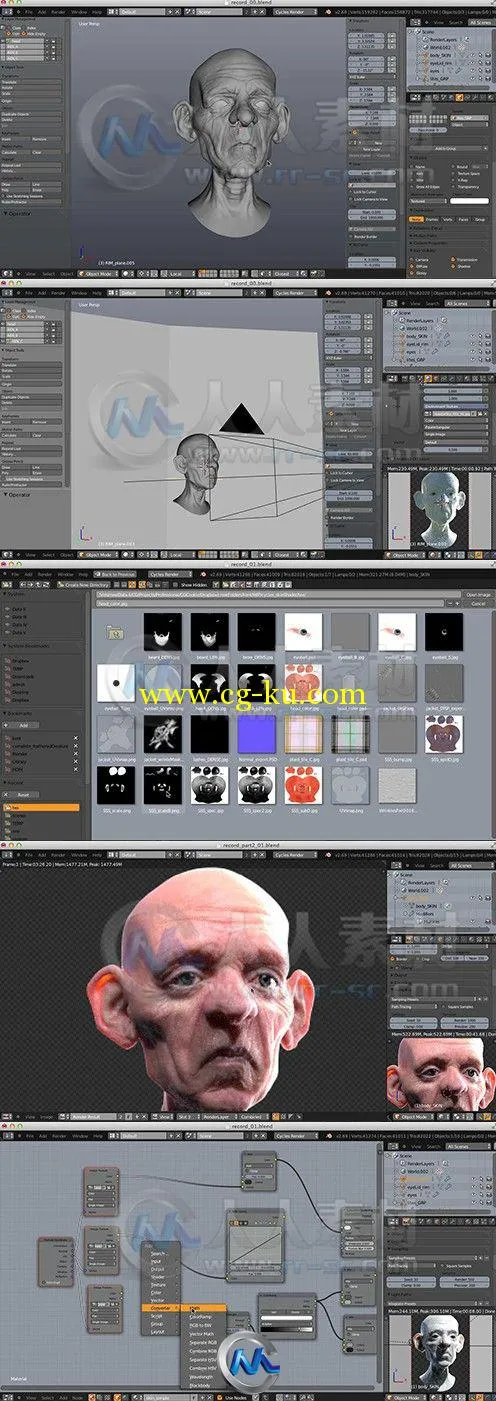The image size is (496, 1401).
Task: Click Reset recent list button in file browser
Action: click(22, 795)
